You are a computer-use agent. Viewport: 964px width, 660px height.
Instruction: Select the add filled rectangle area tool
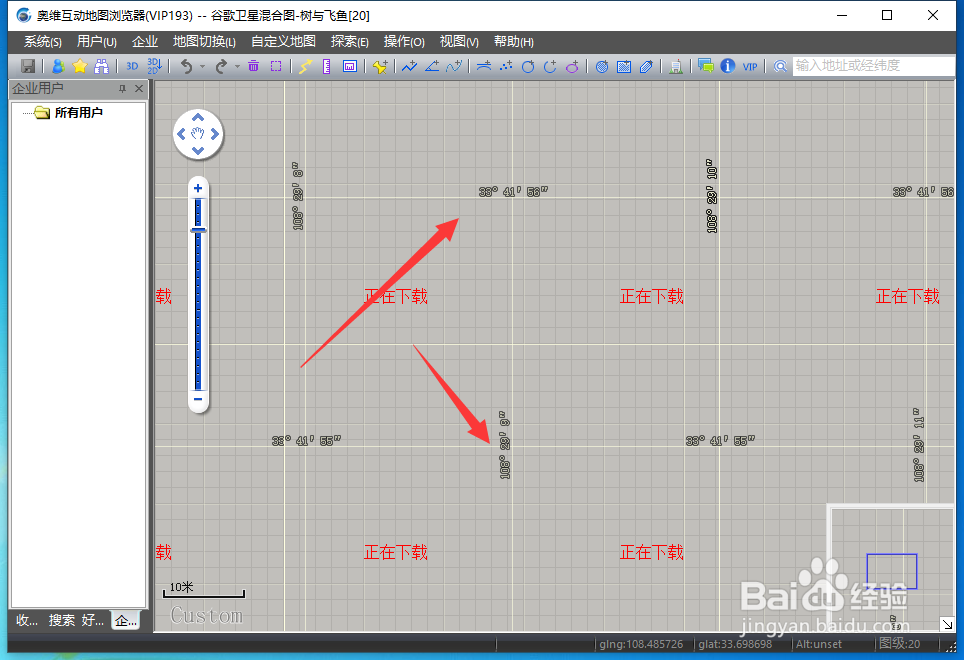(x=624, y=66)
